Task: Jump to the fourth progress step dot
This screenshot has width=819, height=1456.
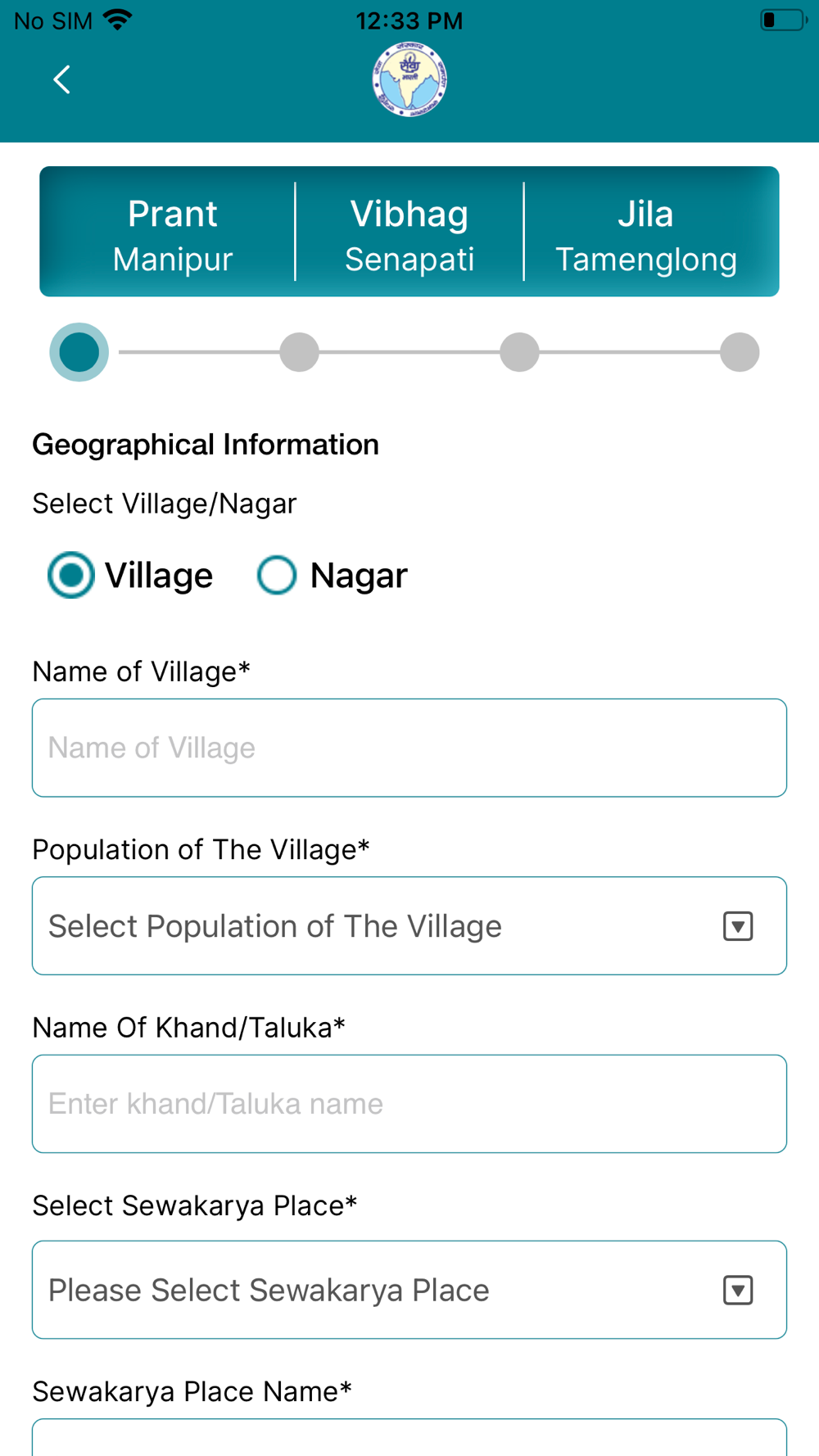Action: tap(740, 352)
